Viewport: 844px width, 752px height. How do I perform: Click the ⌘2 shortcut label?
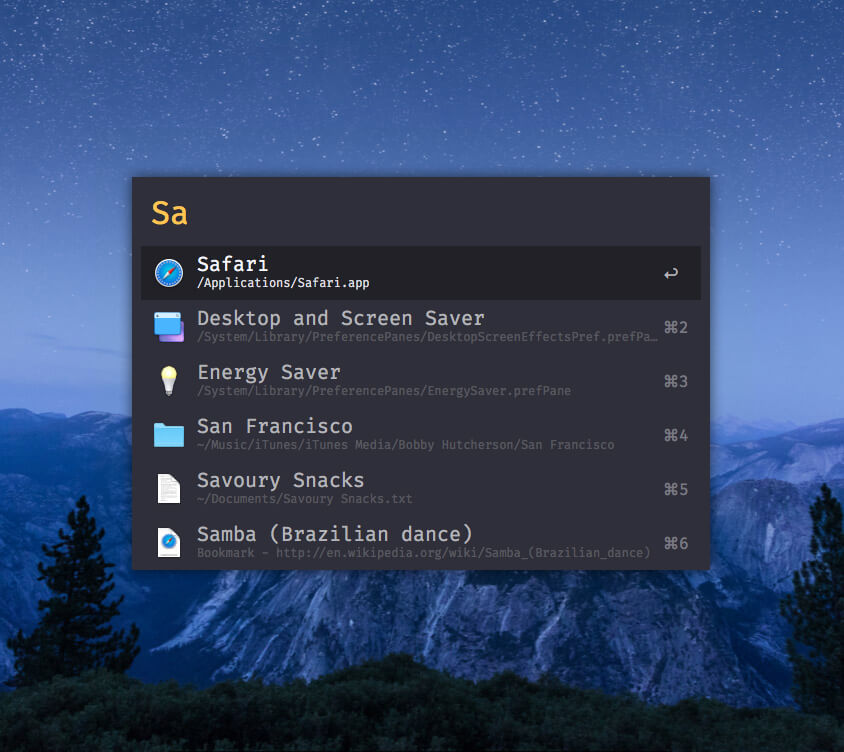(676, 327)
